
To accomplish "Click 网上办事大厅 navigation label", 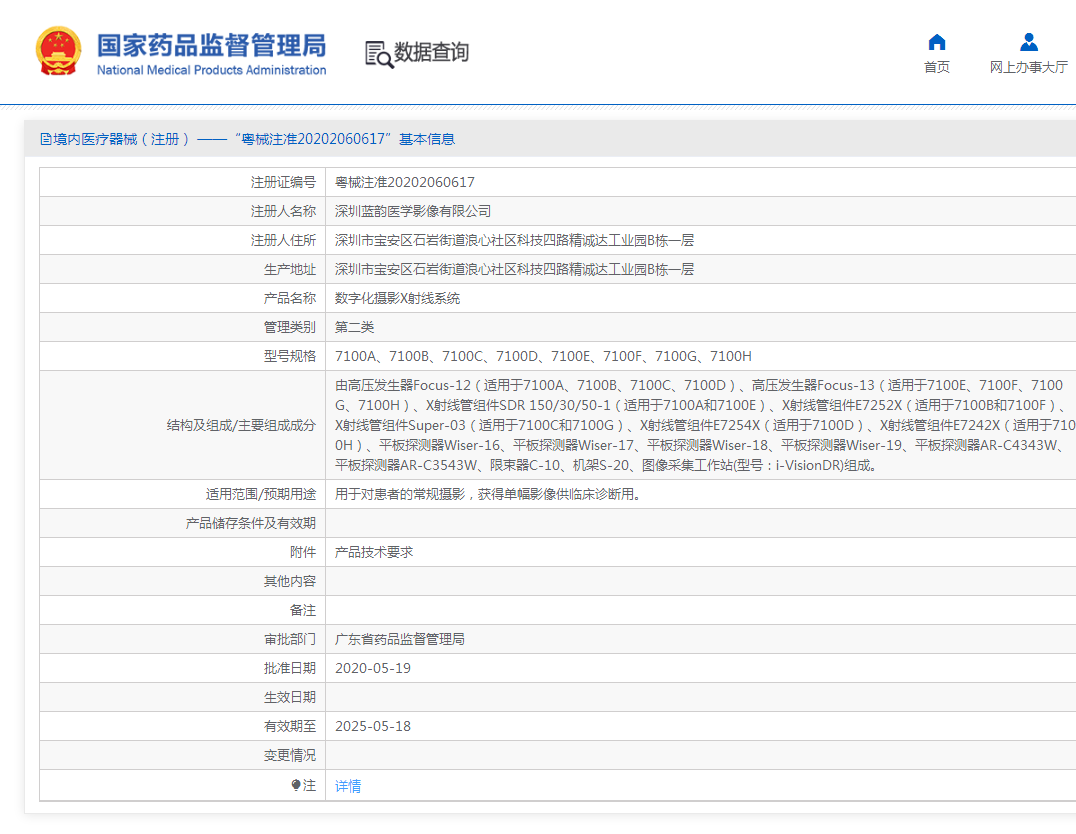I will pyautogui.click(x=1029, y=67).
